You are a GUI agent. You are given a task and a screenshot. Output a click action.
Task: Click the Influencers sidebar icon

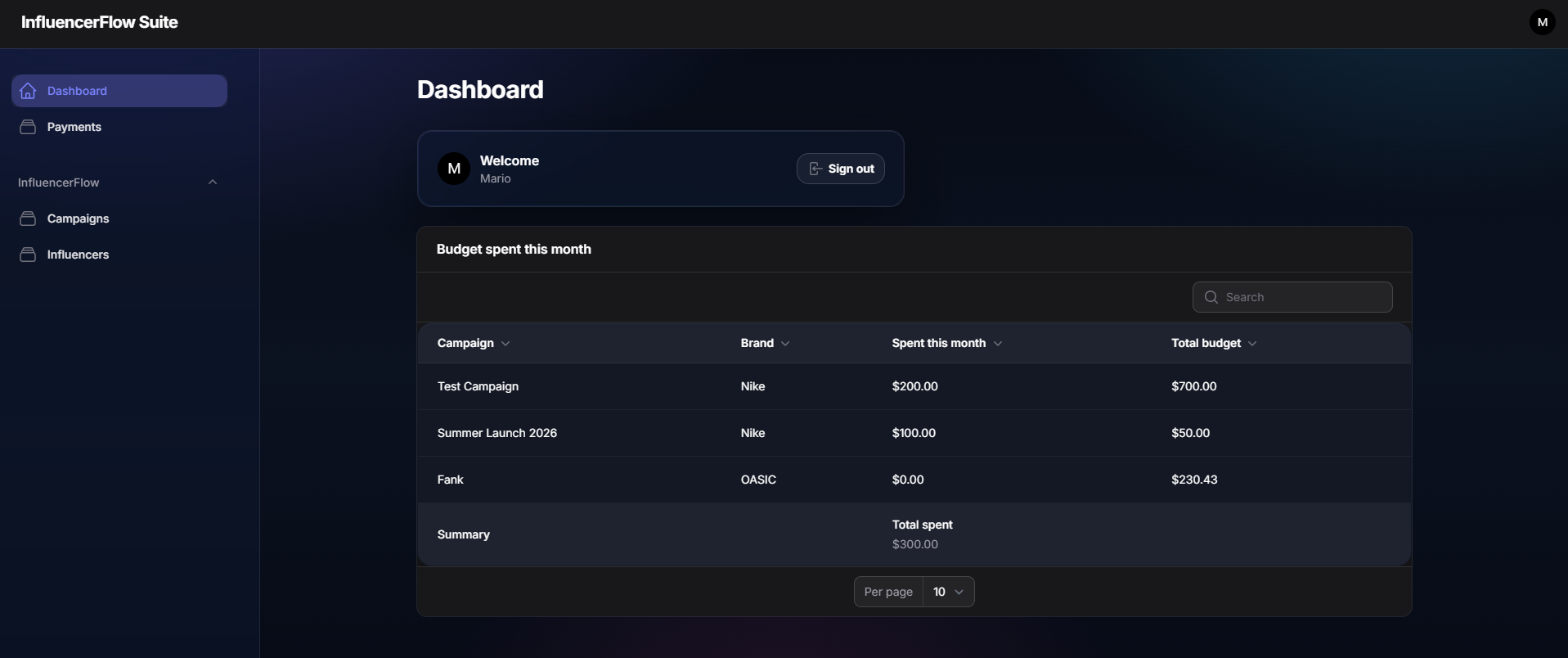[x=28, y=255]
